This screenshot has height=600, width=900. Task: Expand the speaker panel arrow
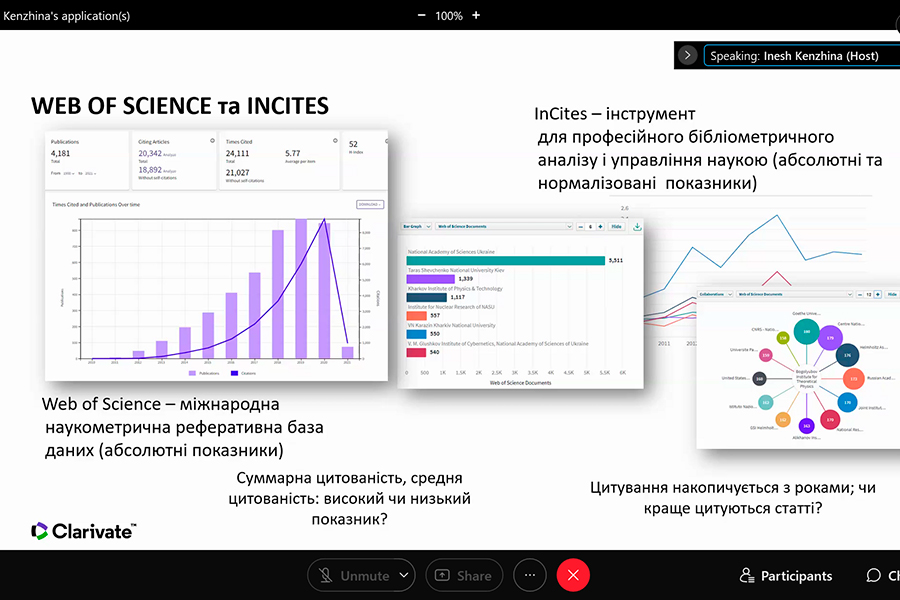click(x=687, y=56)
